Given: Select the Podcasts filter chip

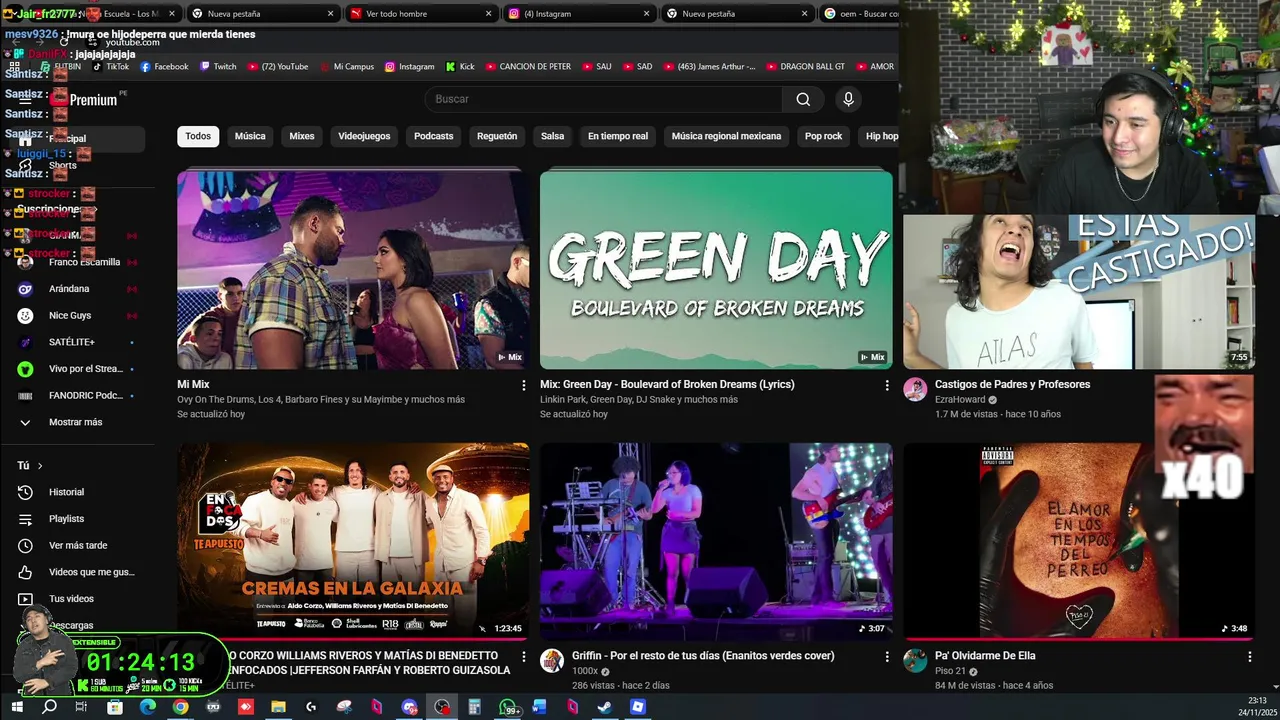Looking at the screenshot, I should pos(434,136).
